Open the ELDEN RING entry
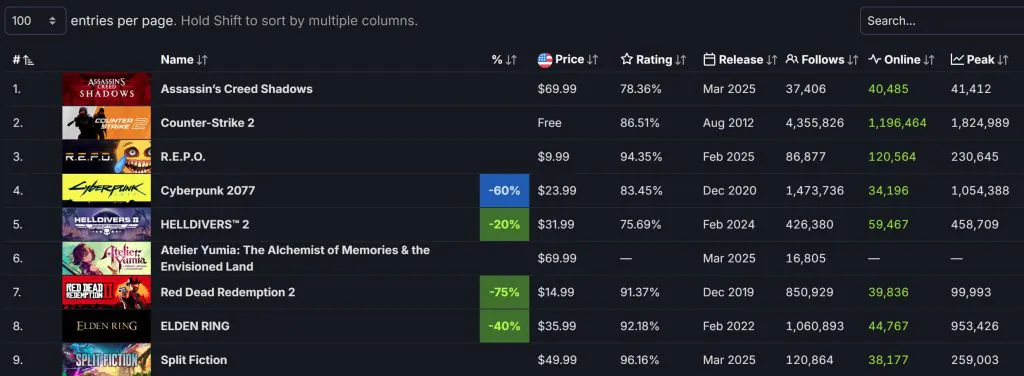 click(195, 326)
